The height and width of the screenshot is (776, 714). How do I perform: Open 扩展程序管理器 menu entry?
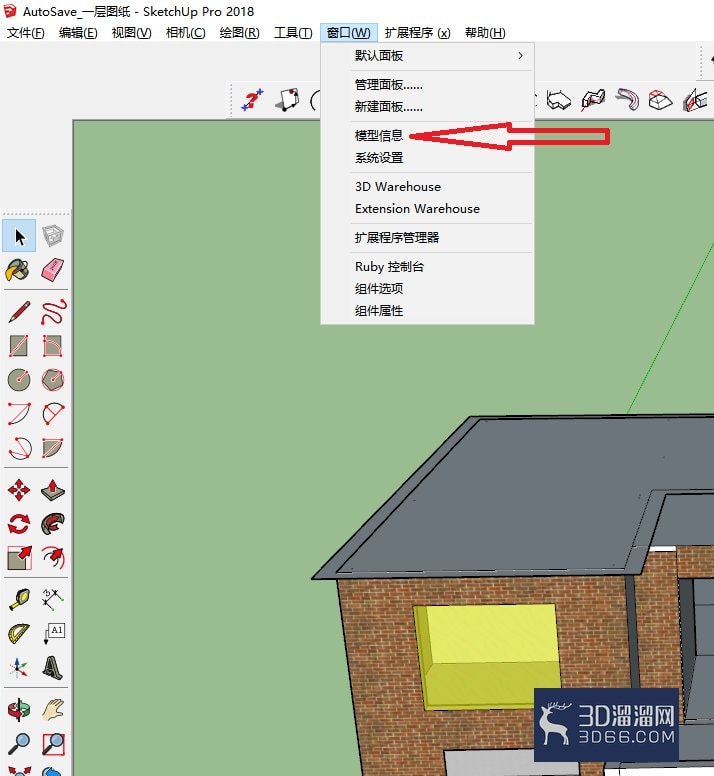(x=428, y=238)
